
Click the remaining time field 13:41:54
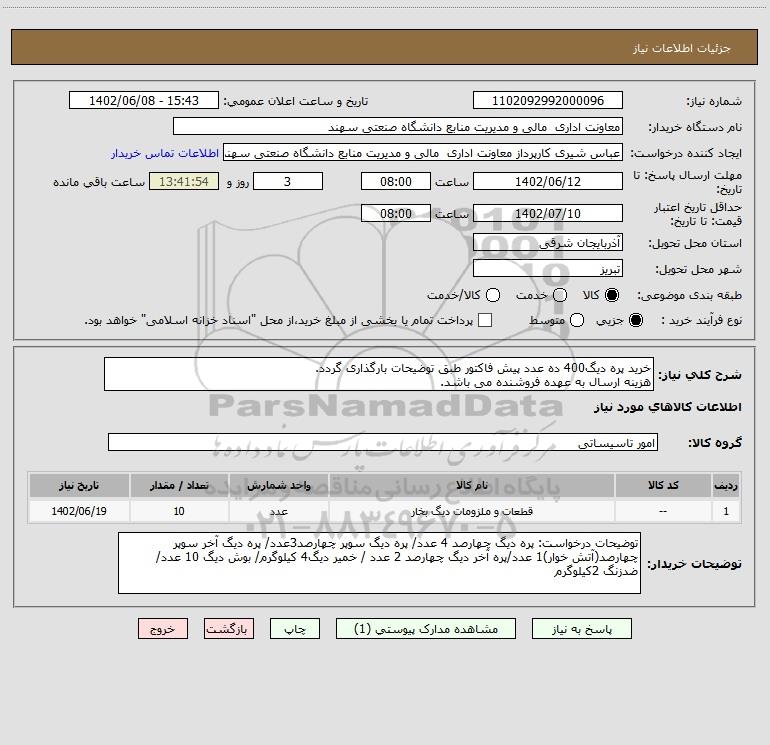click(x=184, y=181)
